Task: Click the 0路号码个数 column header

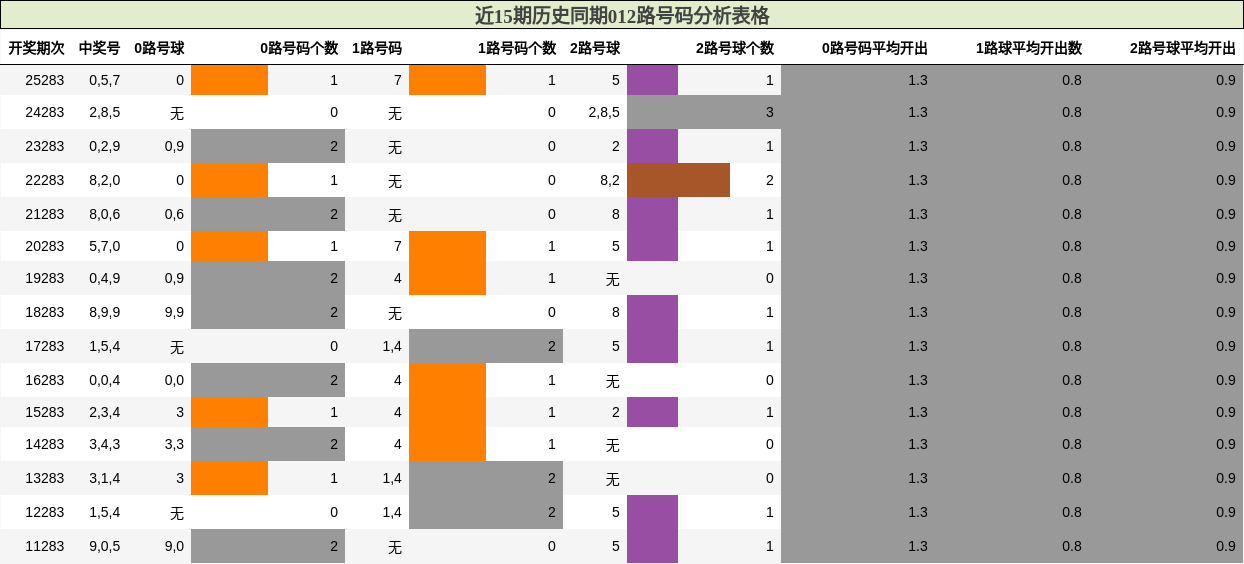Action: (299, 48)
